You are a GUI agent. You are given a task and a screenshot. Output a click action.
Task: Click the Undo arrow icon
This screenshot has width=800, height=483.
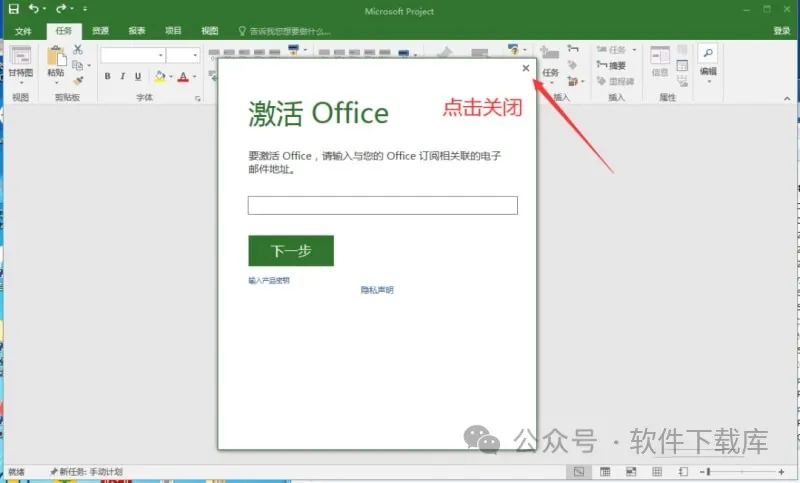tap(34, 9)
